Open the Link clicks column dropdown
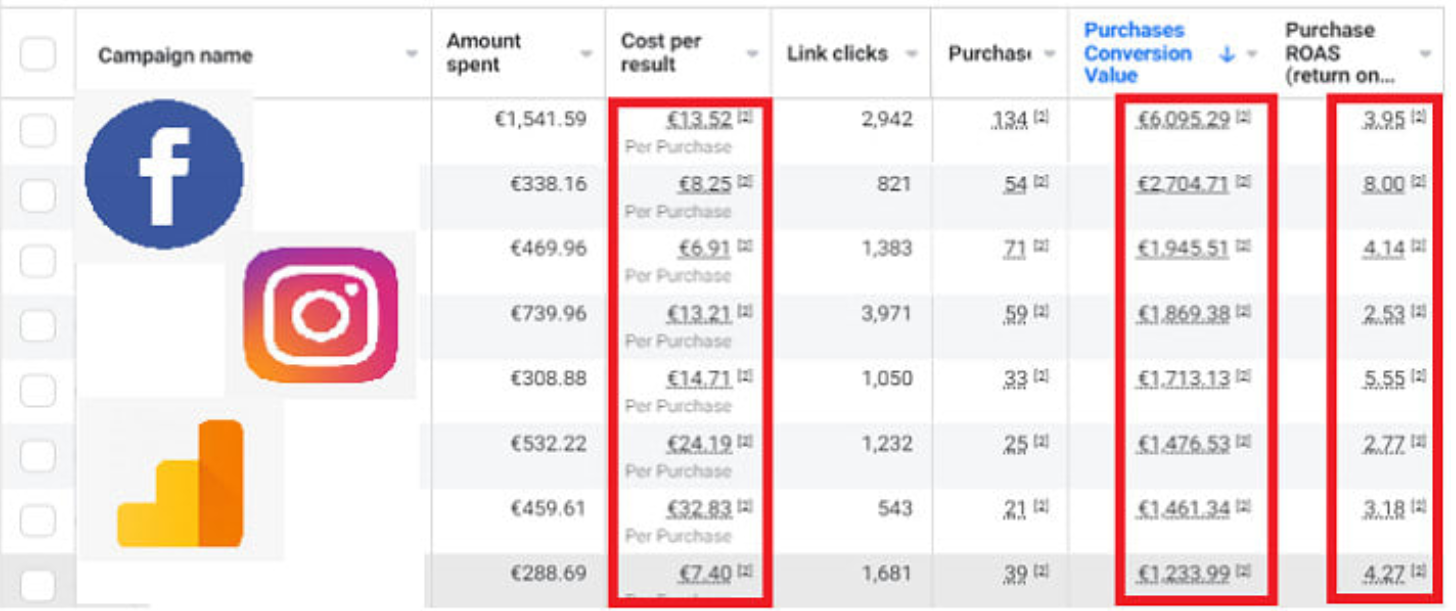 911,55
